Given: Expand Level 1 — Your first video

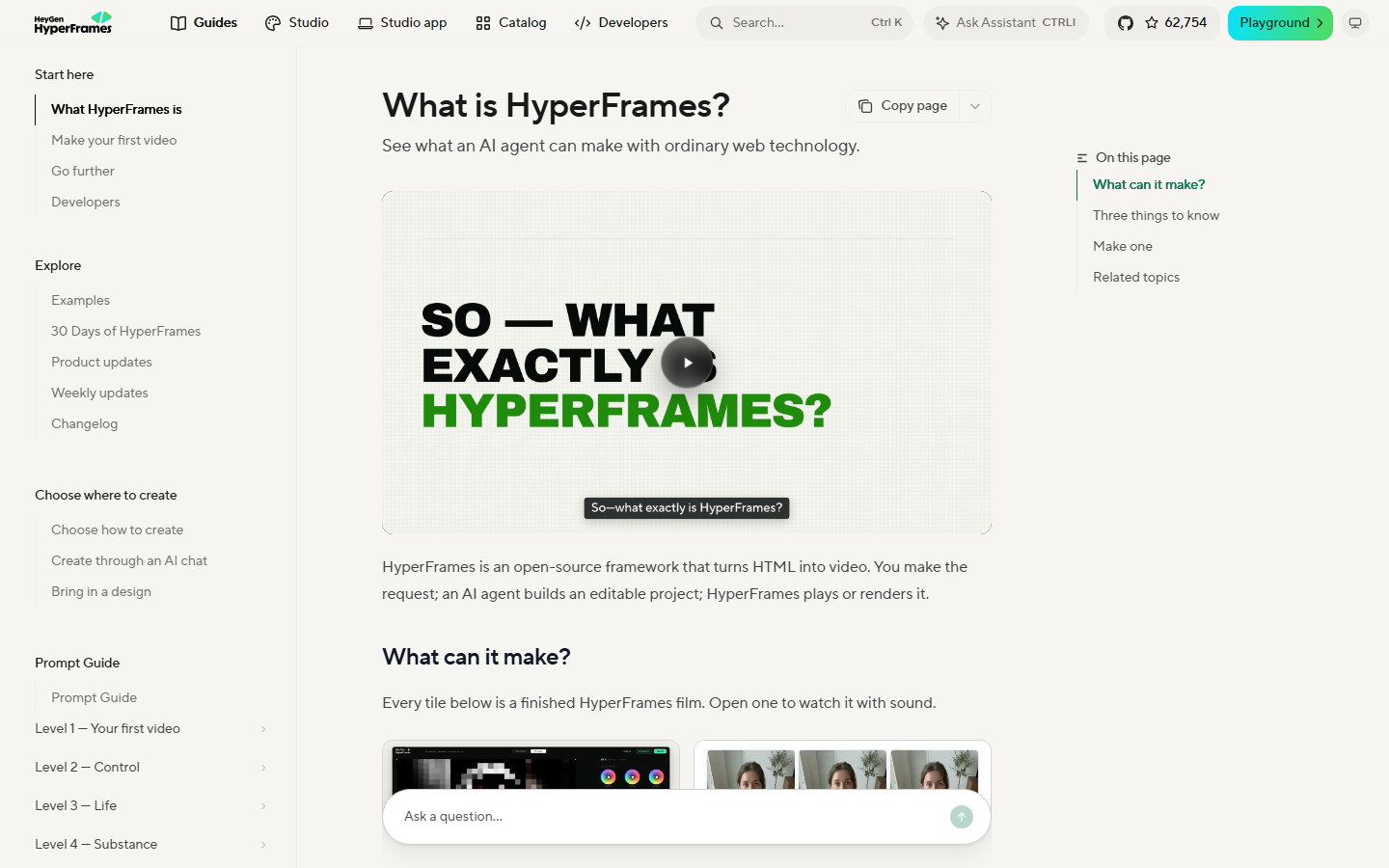Looking at the screenshot, I should pyautogui.click(x=150, y=729).
